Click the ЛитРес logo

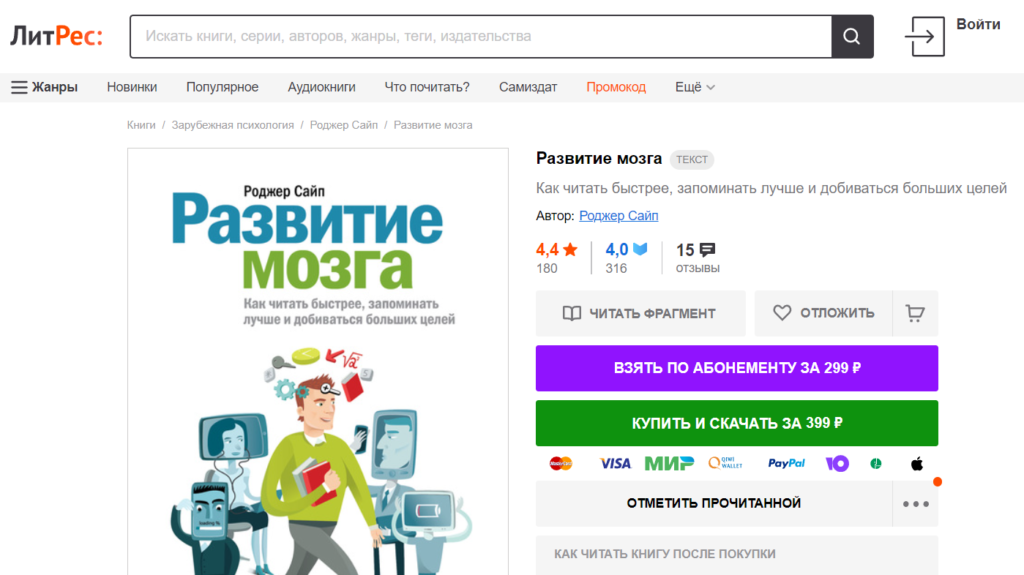[56, 36]
